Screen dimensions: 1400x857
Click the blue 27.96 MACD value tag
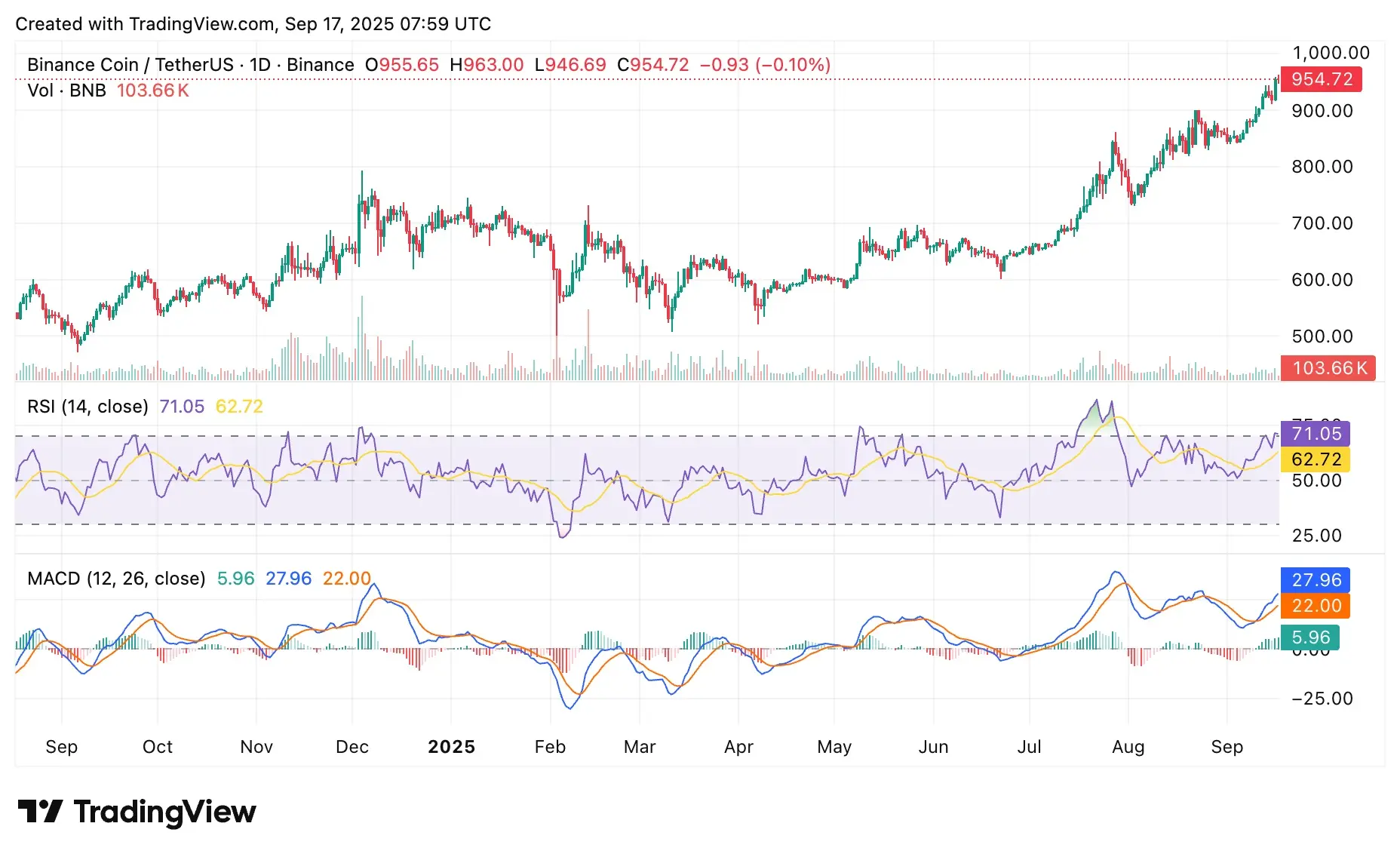(1316, 580)
